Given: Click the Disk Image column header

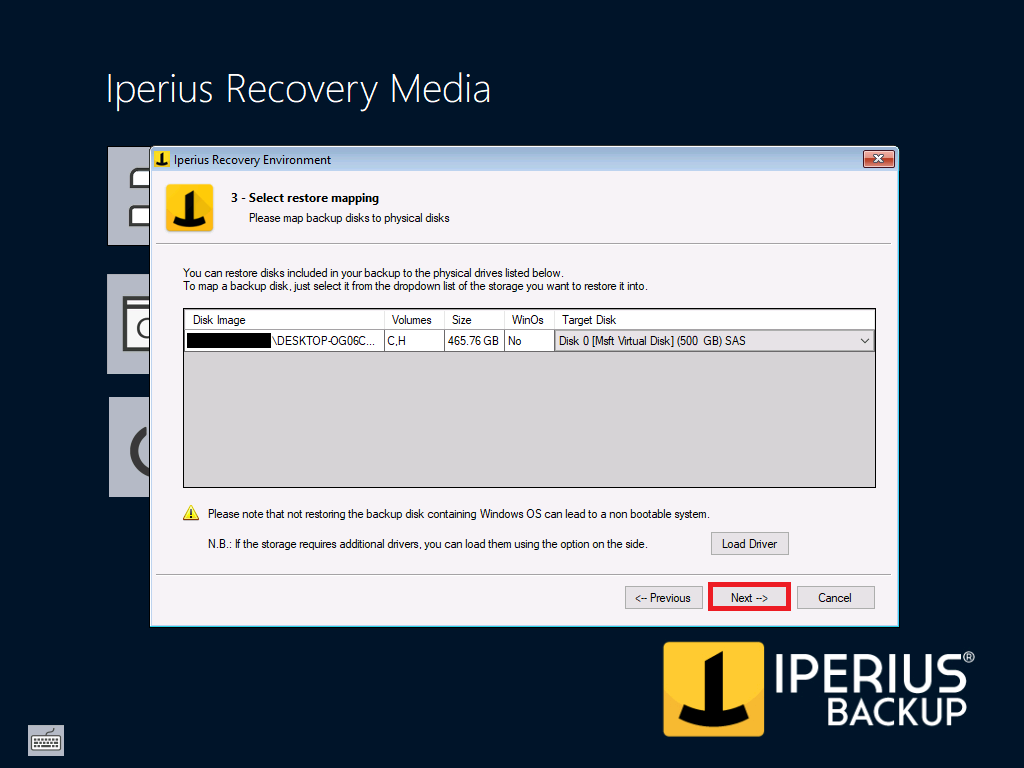Looking at the screenshot, I should pyautogui.click(x=285, y=320).
